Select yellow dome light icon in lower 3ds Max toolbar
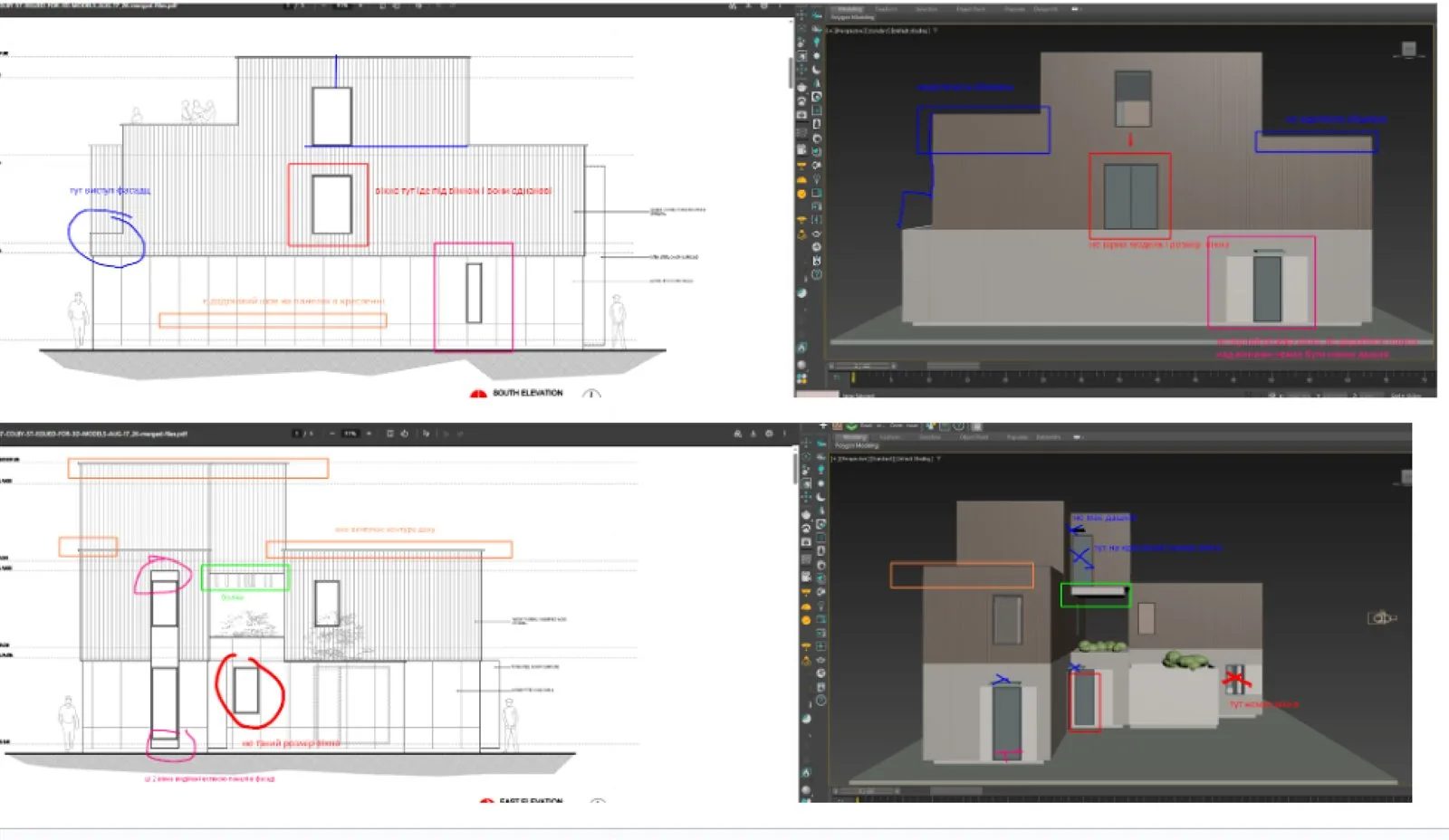This screenshot has height=840, width=1449. pos(806,606)
